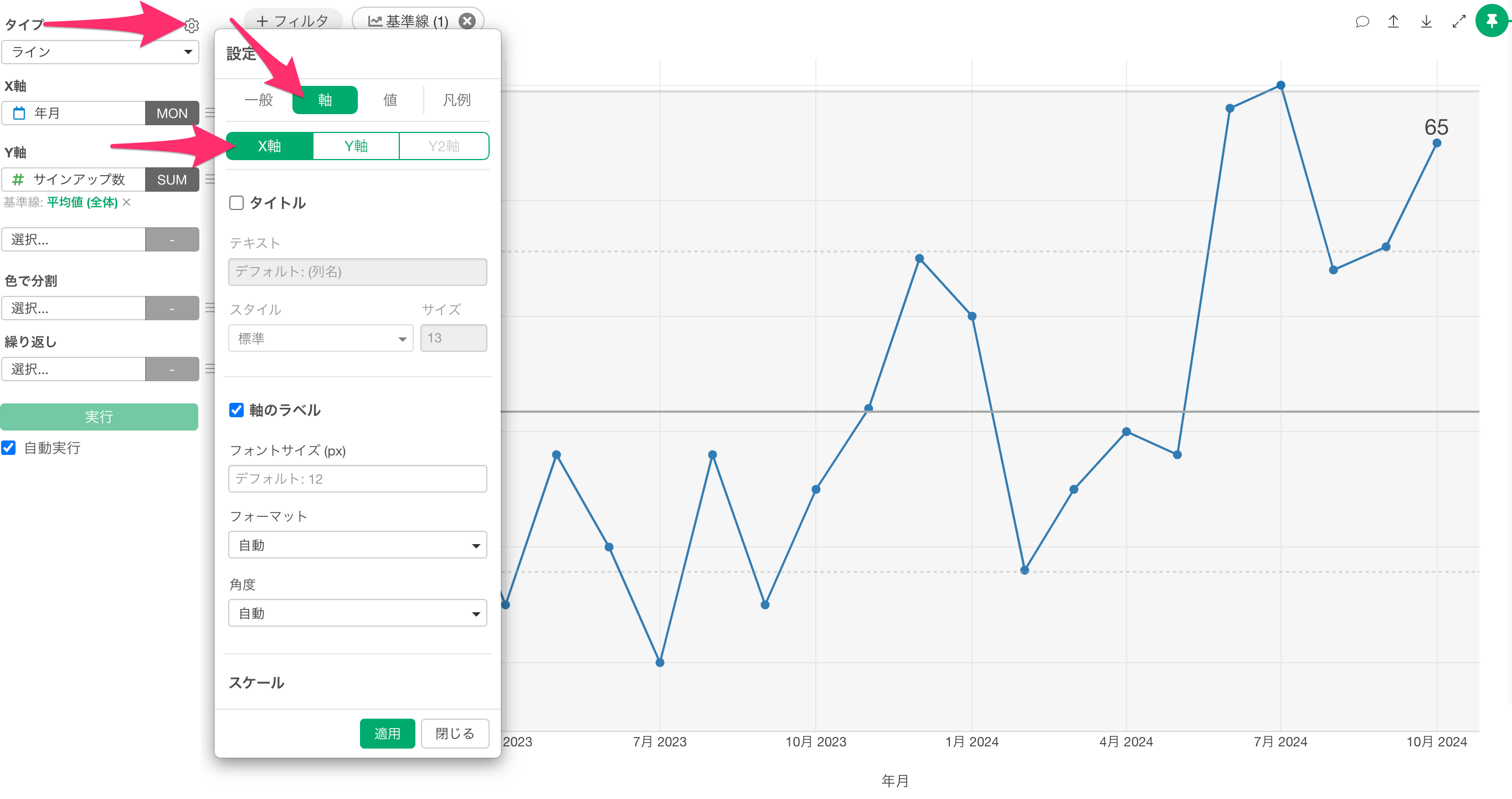Uncheck the 軸のラベル checkbox
Image resolution: width=1512 pixels, height=799 pixels.
tap(236, 410)
